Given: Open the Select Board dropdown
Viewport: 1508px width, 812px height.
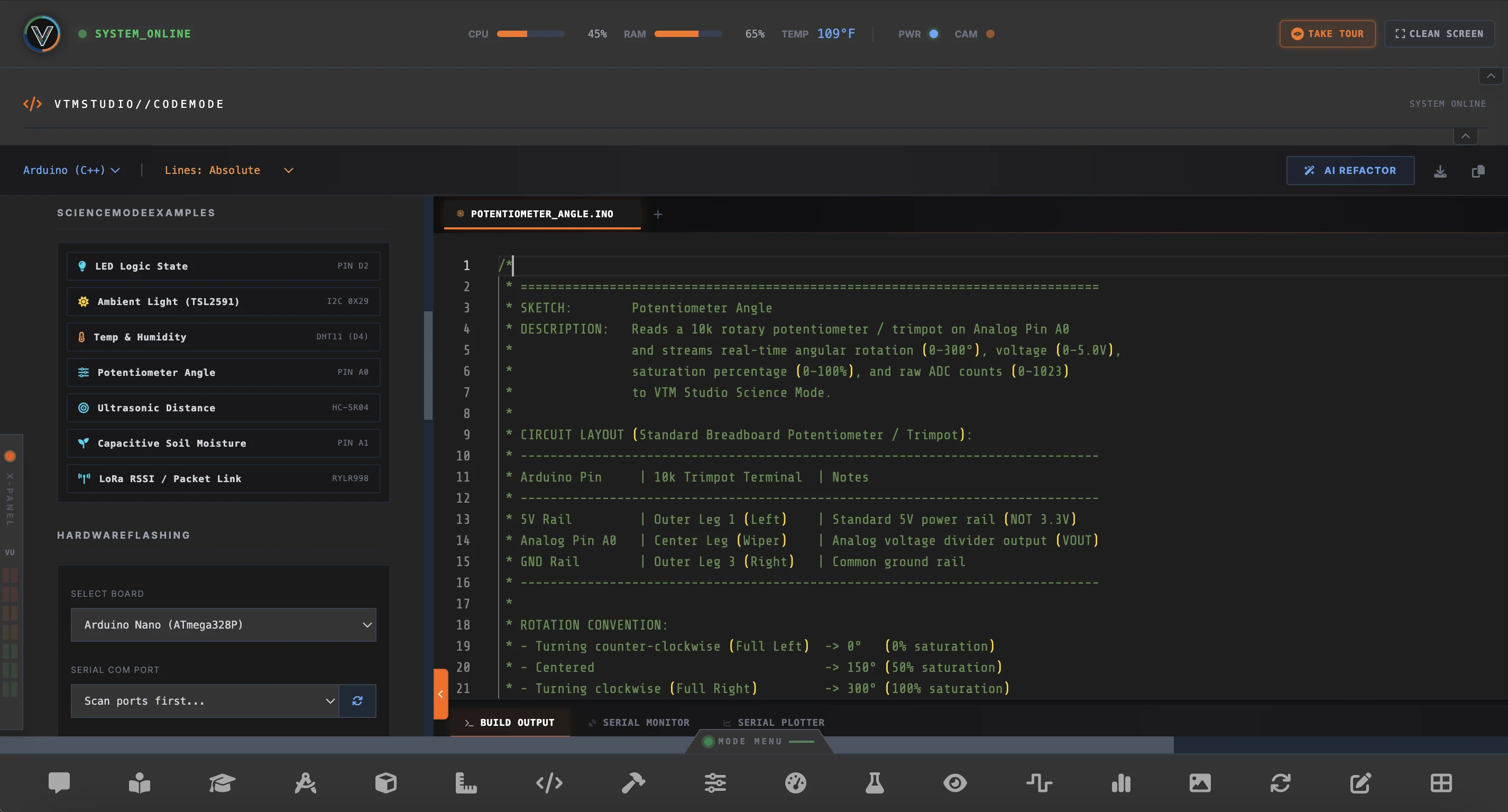Looking at the screenshot, I should click(x=223, y=625).
